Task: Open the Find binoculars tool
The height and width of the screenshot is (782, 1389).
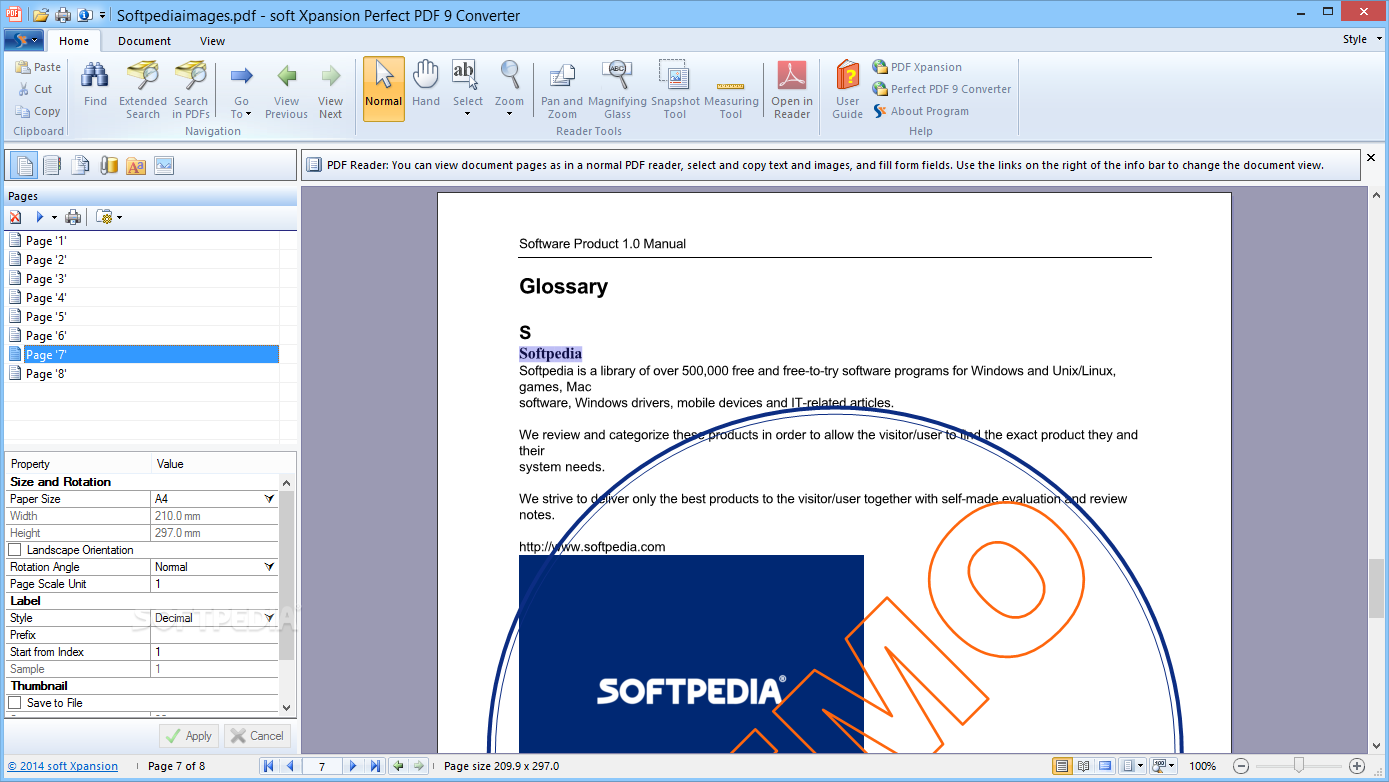Action: tap(95, 85)
